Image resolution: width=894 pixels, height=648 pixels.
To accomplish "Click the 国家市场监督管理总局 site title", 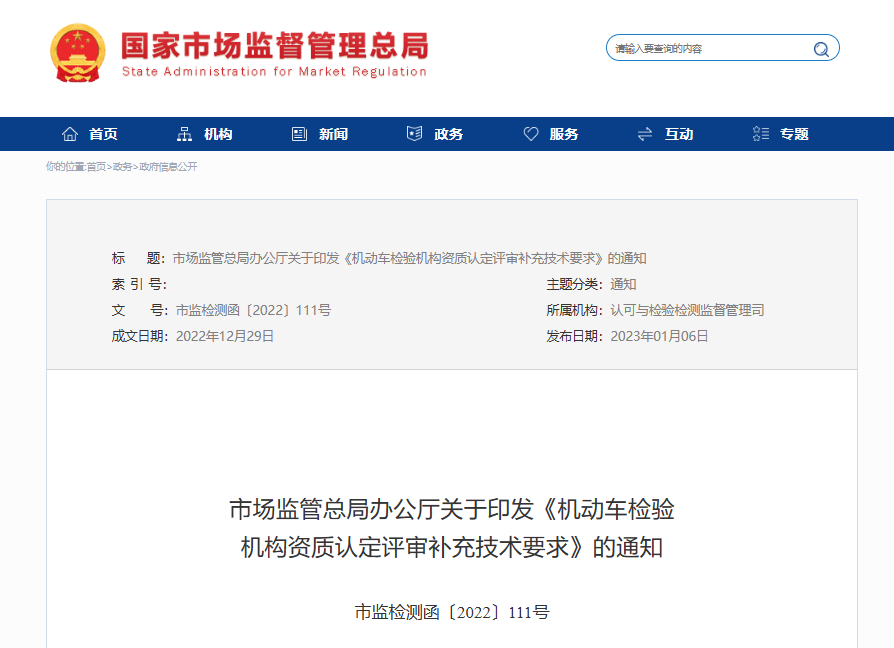I will click(x=274, y=47).
